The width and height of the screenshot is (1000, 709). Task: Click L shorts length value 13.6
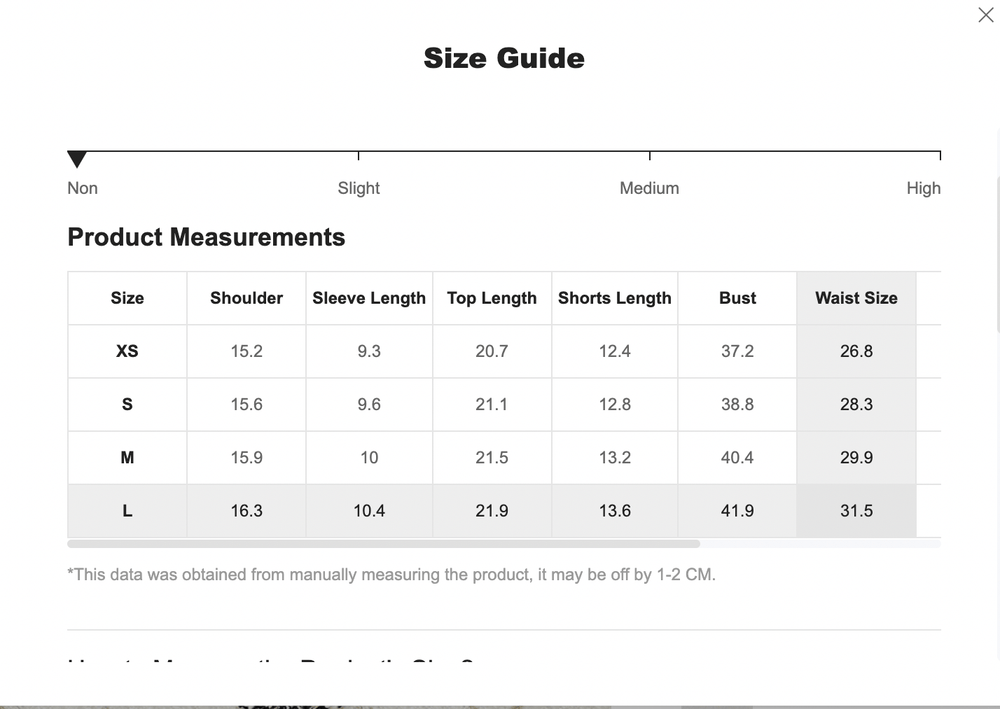pos(615,511)
